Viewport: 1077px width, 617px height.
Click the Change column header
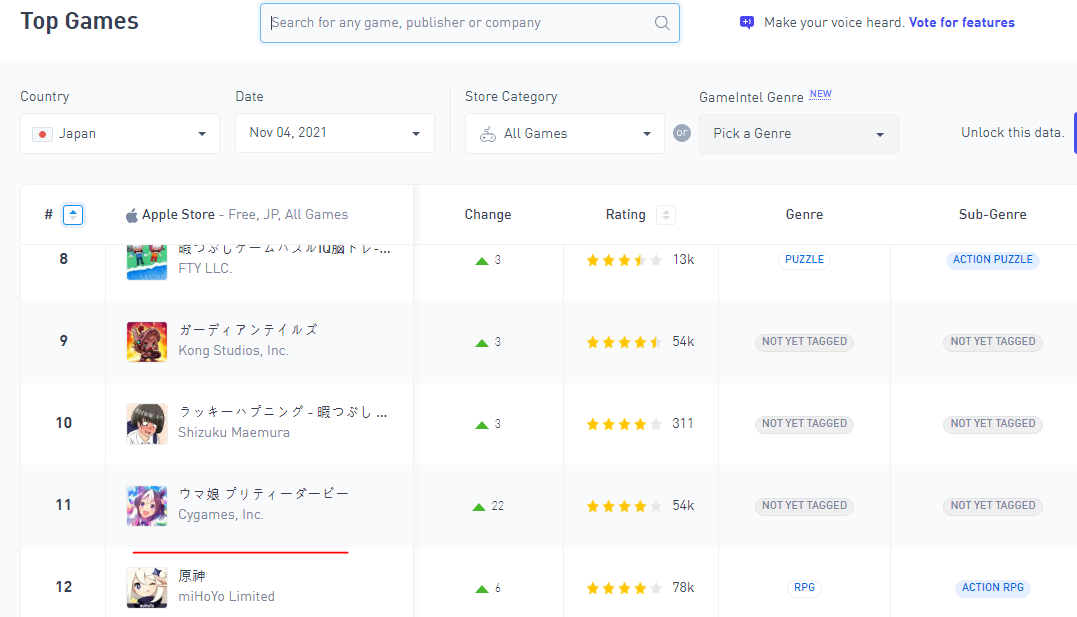coord(488,214)
